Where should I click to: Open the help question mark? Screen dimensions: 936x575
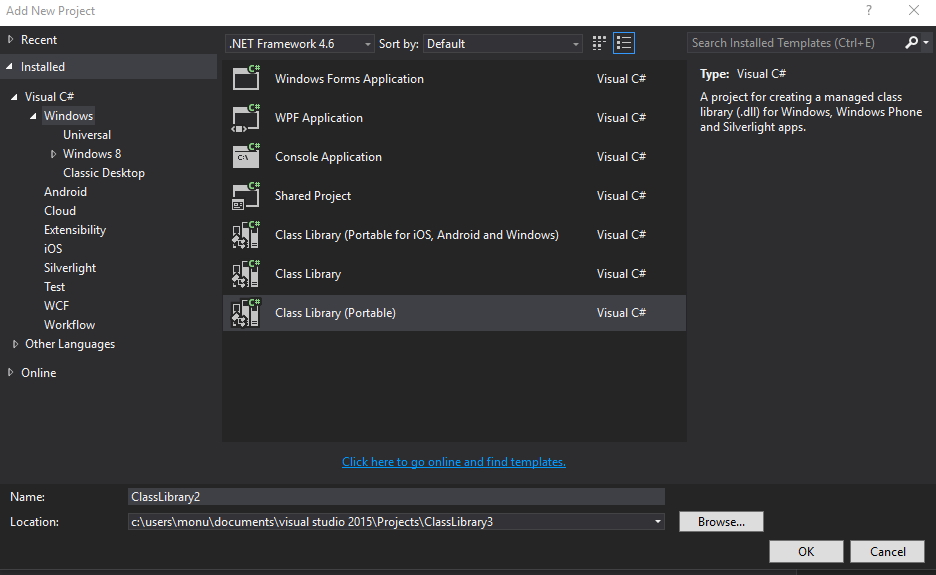click(869, 10)
